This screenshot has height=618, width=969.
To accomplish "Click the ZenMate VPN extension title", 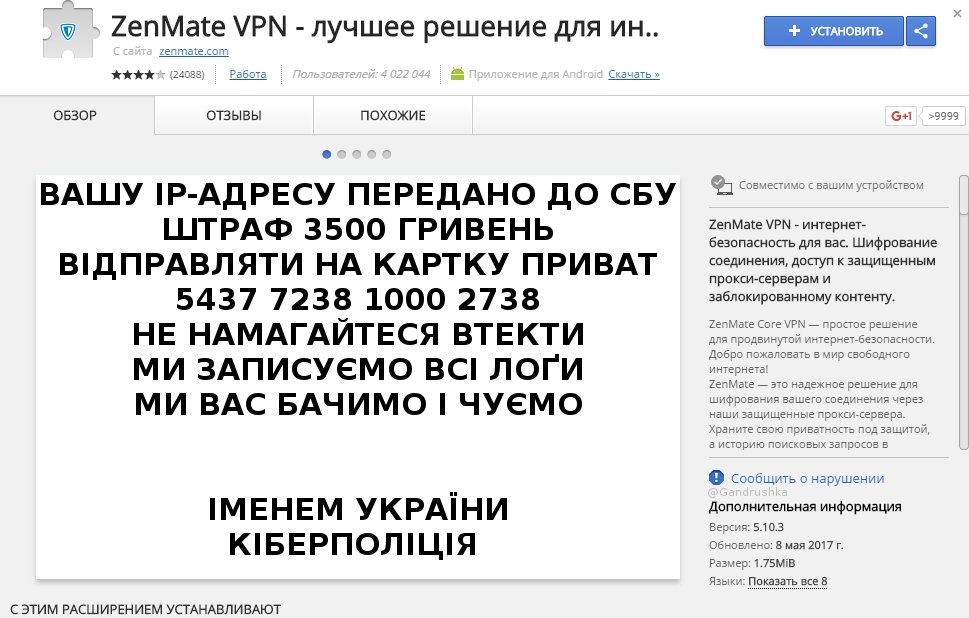I will pos(384,27).
